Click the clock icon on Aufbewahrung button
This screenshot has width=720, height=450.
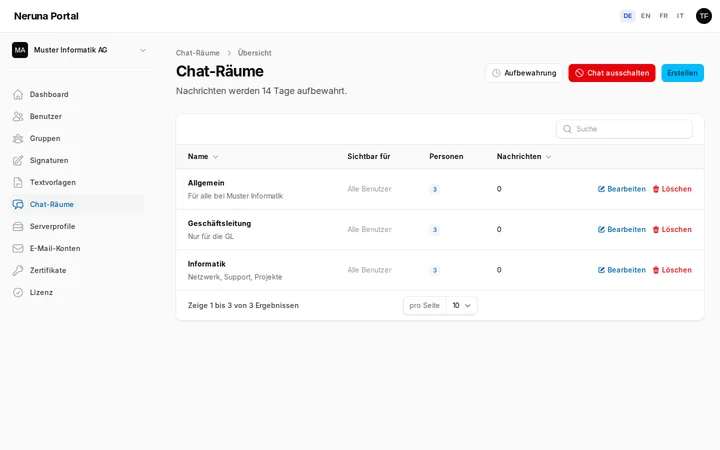click(496, 73)
